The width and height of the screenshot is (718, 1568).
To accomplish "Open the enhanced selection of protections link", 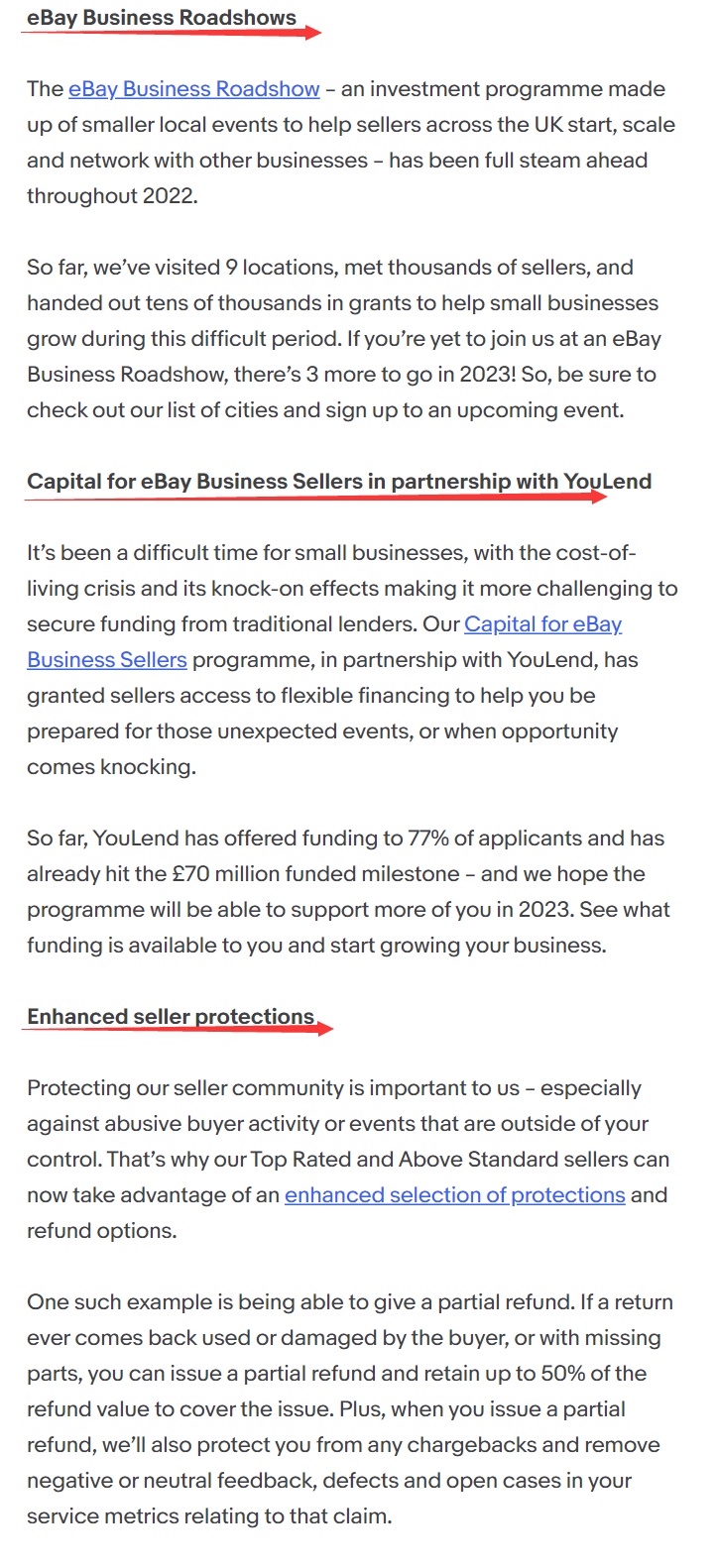I will point(454,1195).
